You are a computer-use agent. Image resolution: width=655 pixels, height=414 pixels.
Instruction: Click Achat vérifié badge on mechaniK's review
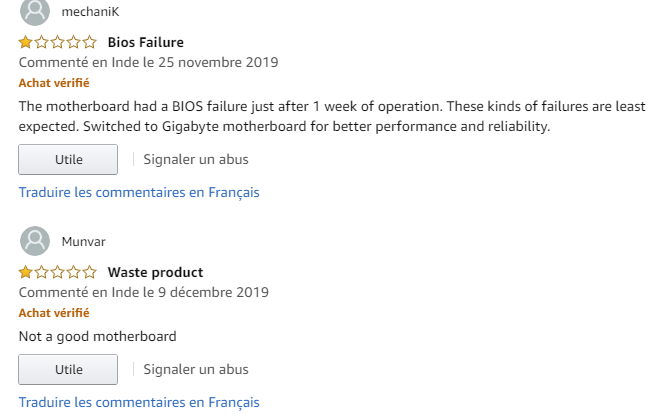coord(53,83)
